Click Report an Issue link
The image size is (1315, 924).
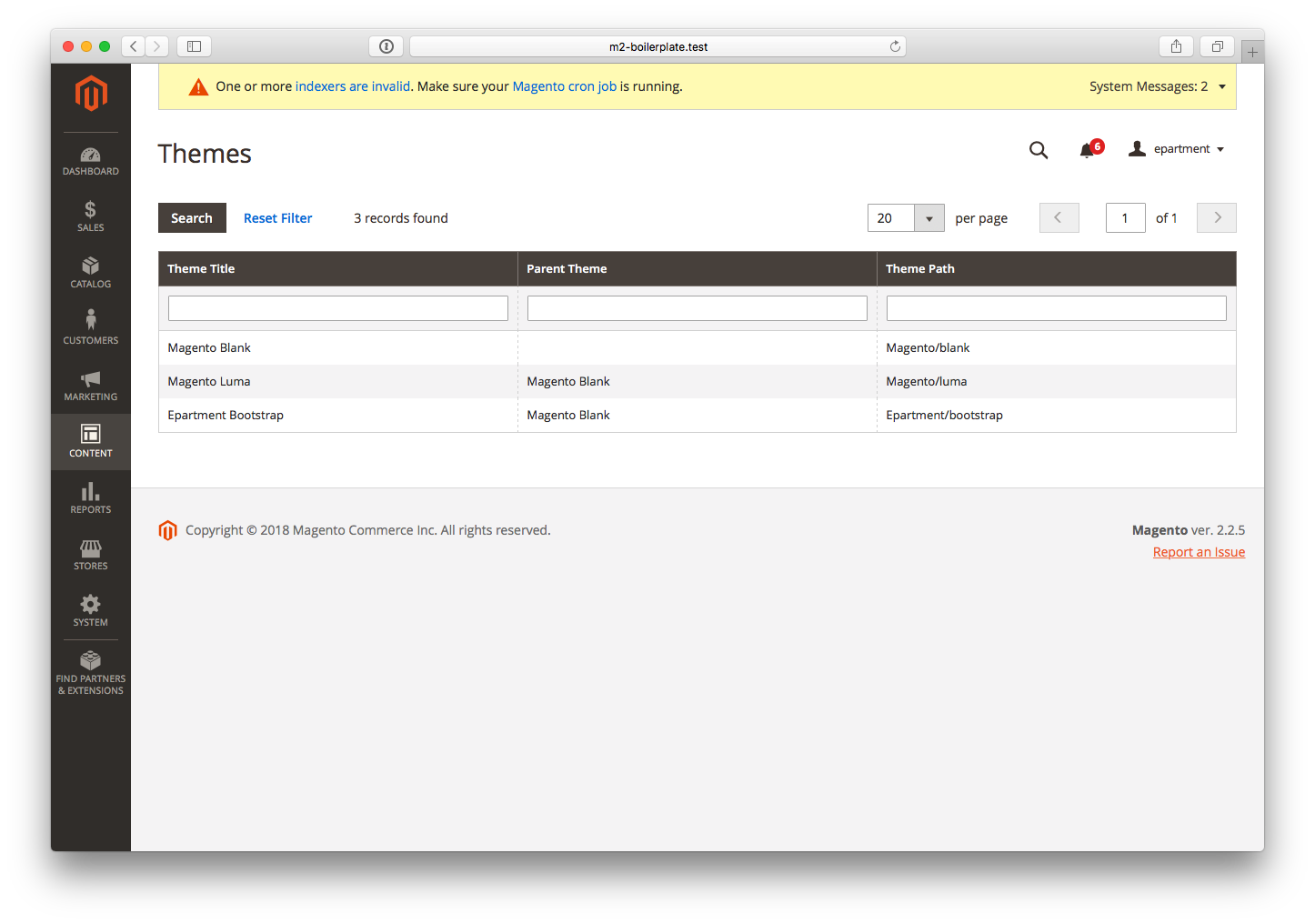tap(1199, 552)
